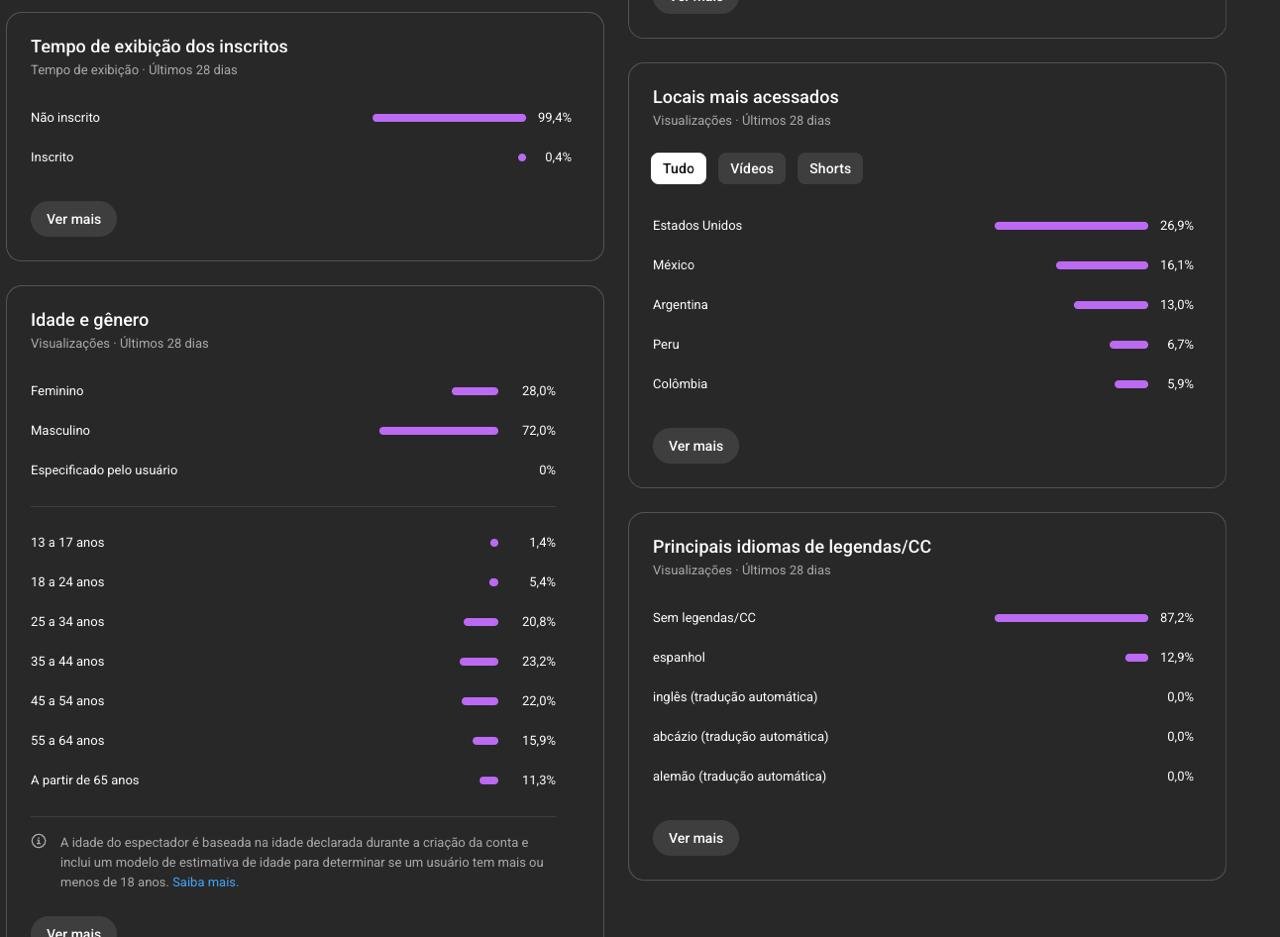
Task: Click the Feminino 28,0% bar
Action: (x=475, y=391)
